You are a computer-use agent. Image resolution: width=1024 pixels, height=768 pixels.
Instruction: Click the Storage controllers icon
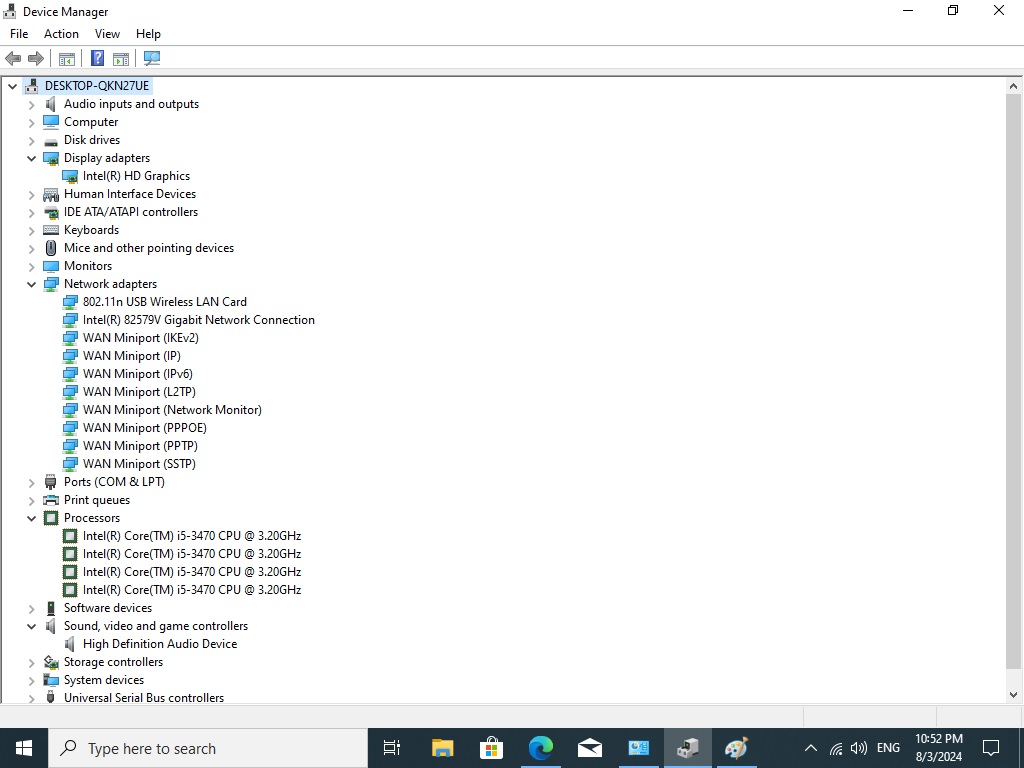point(51,662)
